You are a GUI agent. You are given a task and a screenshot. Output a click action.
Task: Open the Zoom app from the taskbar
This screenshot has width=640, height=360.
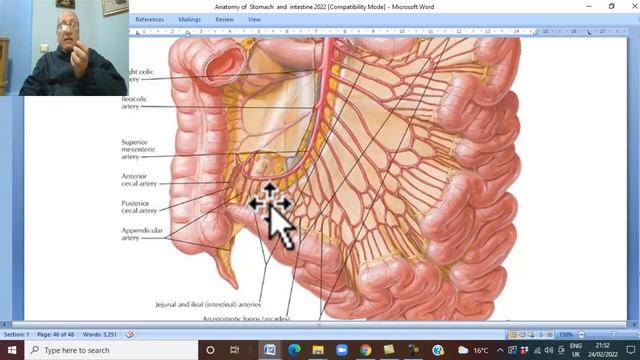(342, 350)
